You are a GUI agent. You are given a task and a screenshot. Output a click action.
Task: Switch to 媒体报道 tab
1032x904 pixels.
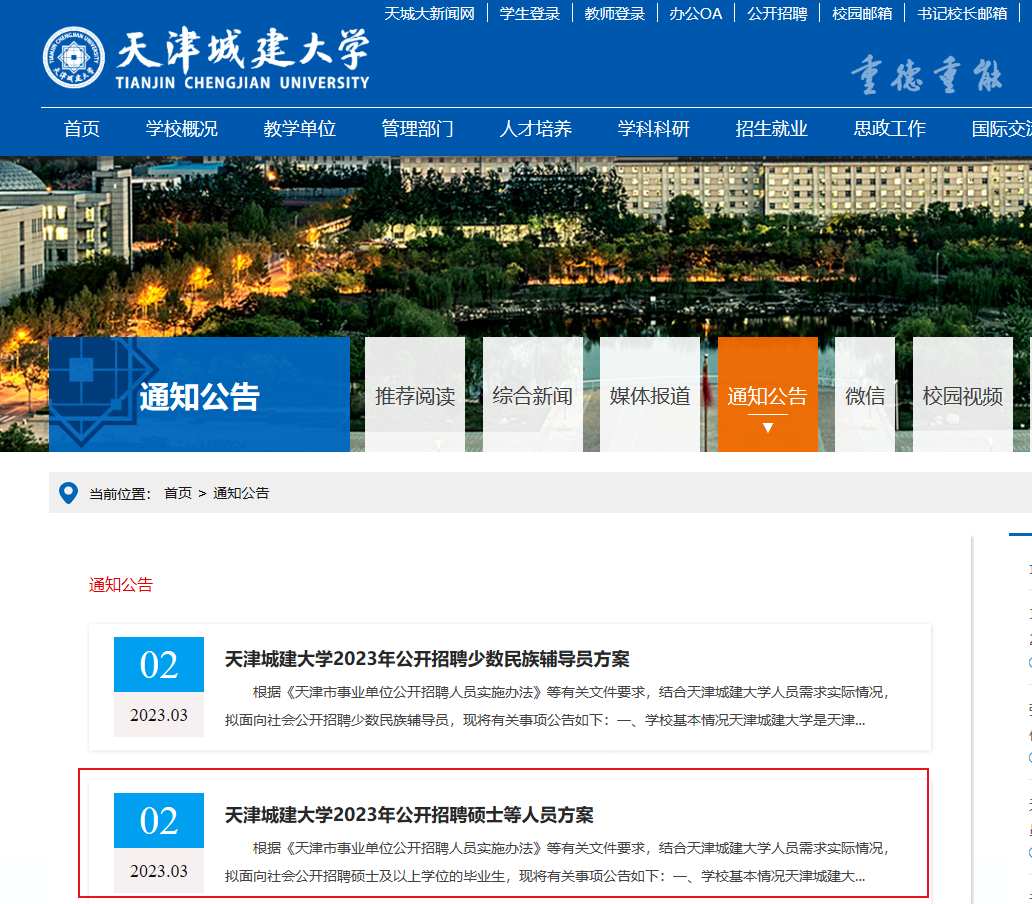tap(650, 395)
